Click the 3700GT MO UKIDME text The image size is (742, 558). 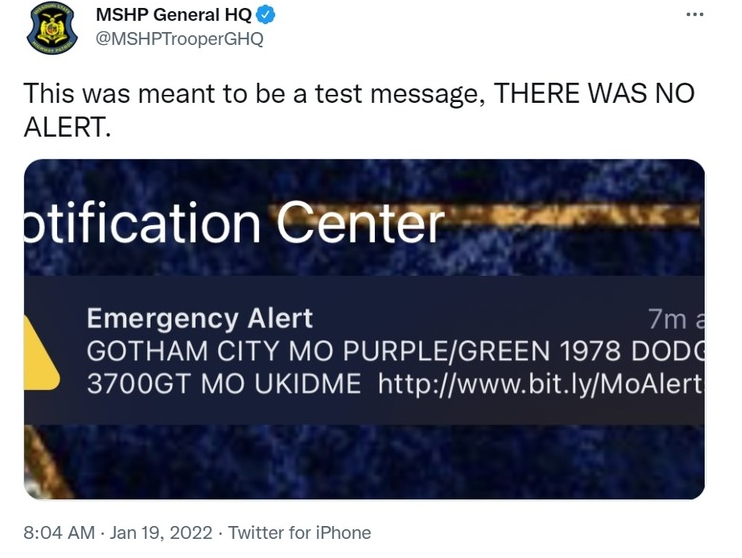224,384
